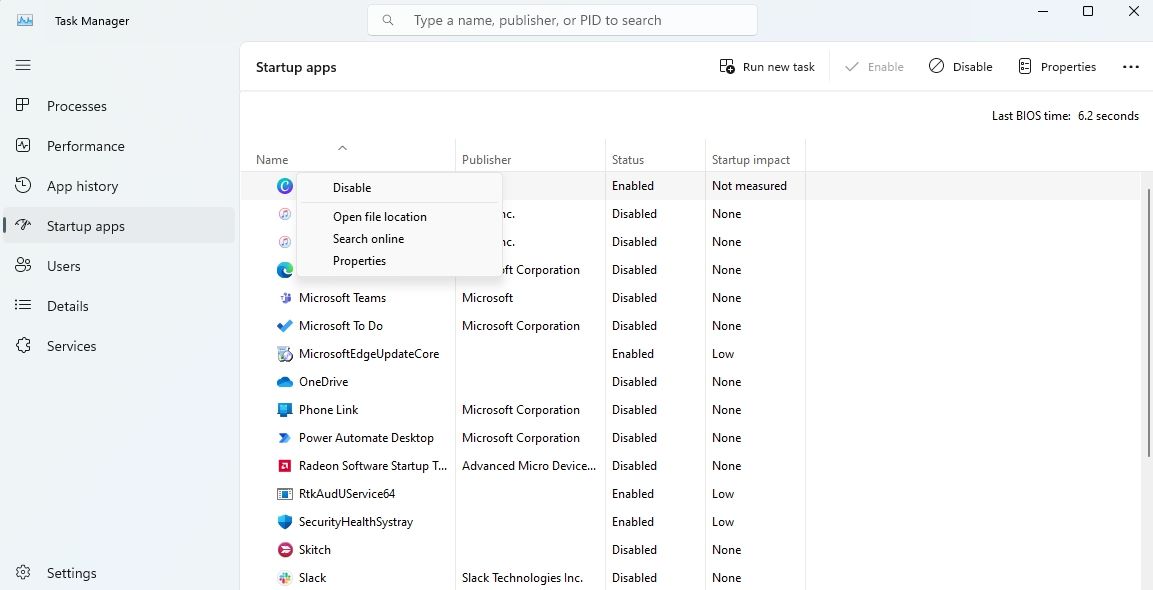
Task: Click the search field to find apps
Action: 562,19
